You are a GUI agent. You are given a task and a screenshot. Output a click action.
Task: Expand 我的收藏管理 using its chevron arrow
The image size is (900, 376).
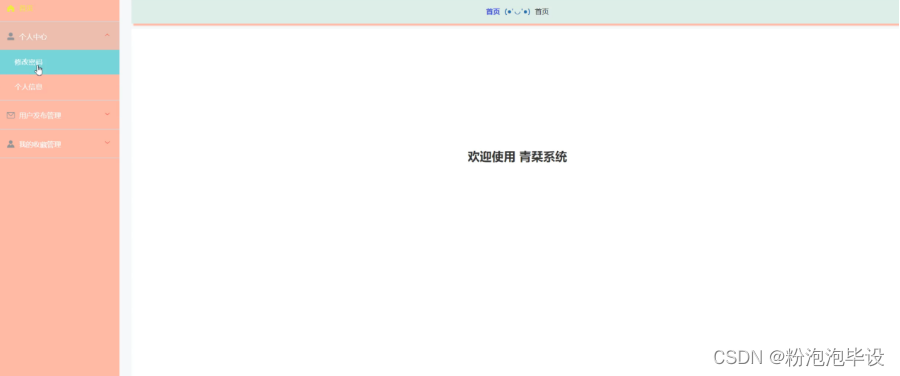click(x=107, y=142)
